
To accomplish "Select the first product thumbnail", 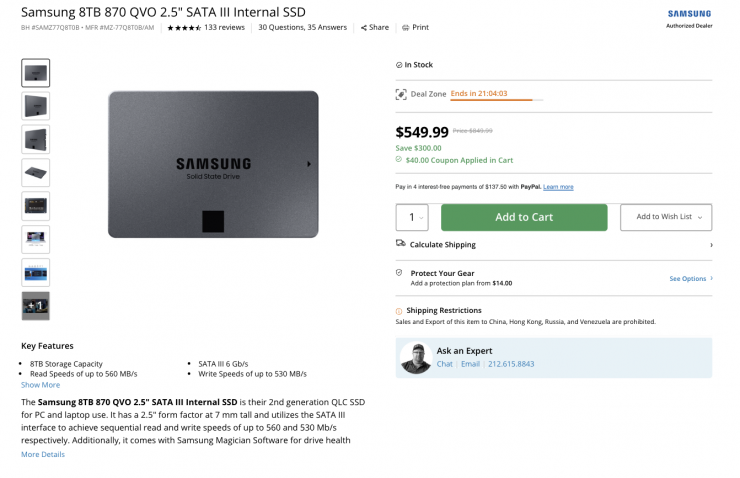I will (x=36, y=73).
